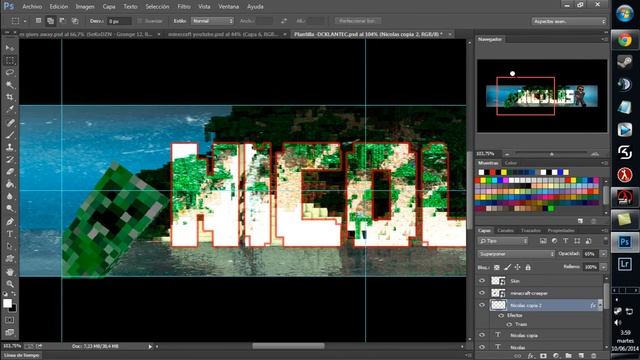The width and height of the screenshot is (640, 360).
Task: Toggle lock position icon
Action: point(518,267)
